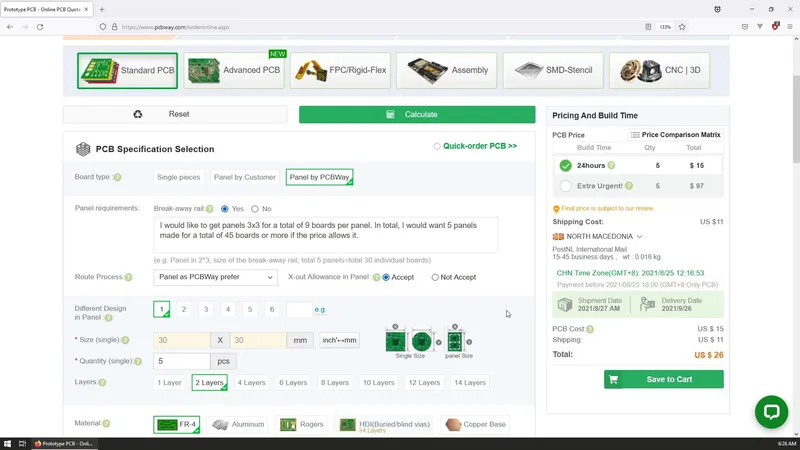Click the 24hours build time help icon
Viewport: 800px width, 450px height.
(x=612, y=165)
